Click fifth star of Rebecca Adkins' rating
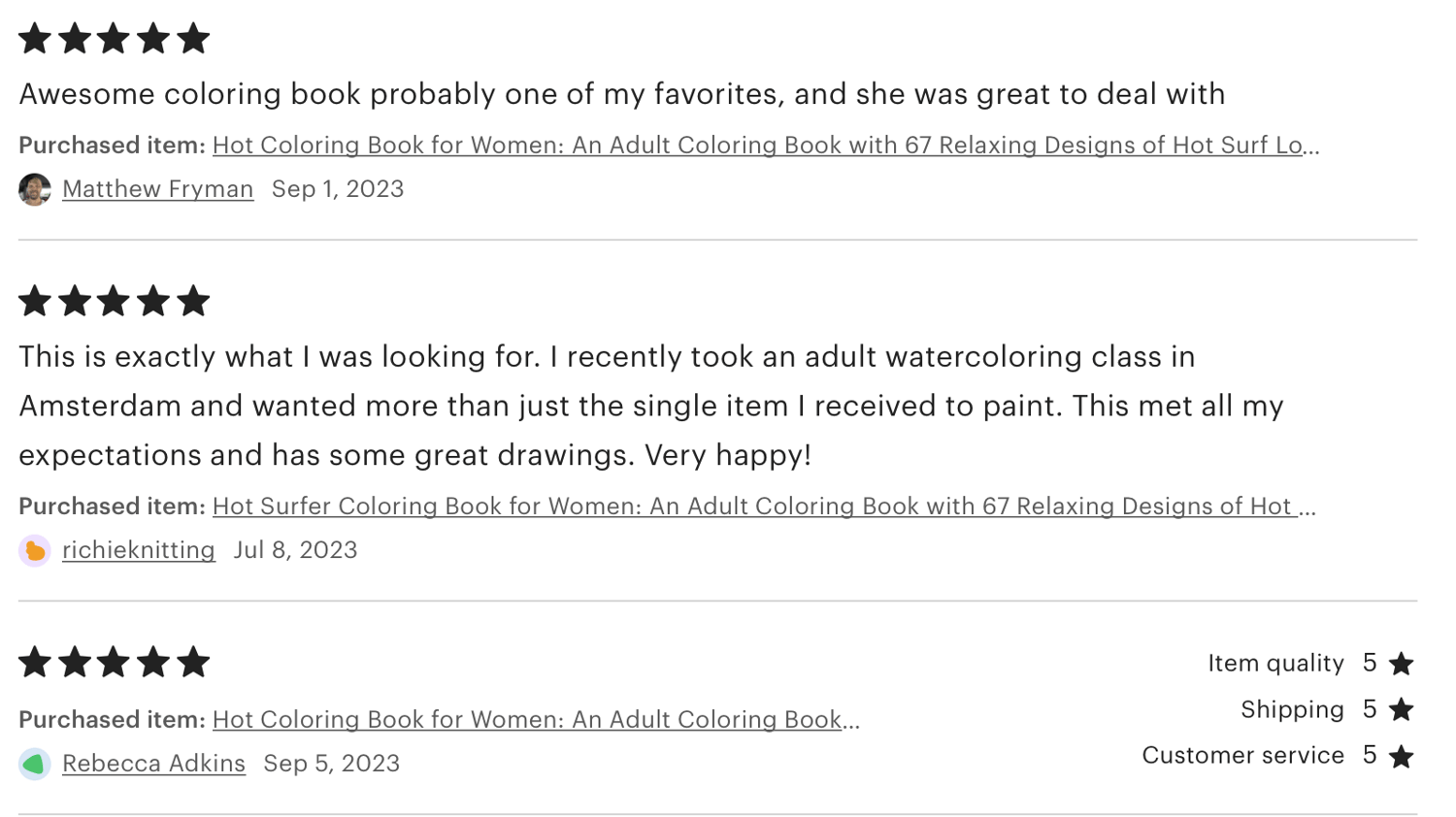The height and width of the screenshot is (817, 1456). point(193,662)
